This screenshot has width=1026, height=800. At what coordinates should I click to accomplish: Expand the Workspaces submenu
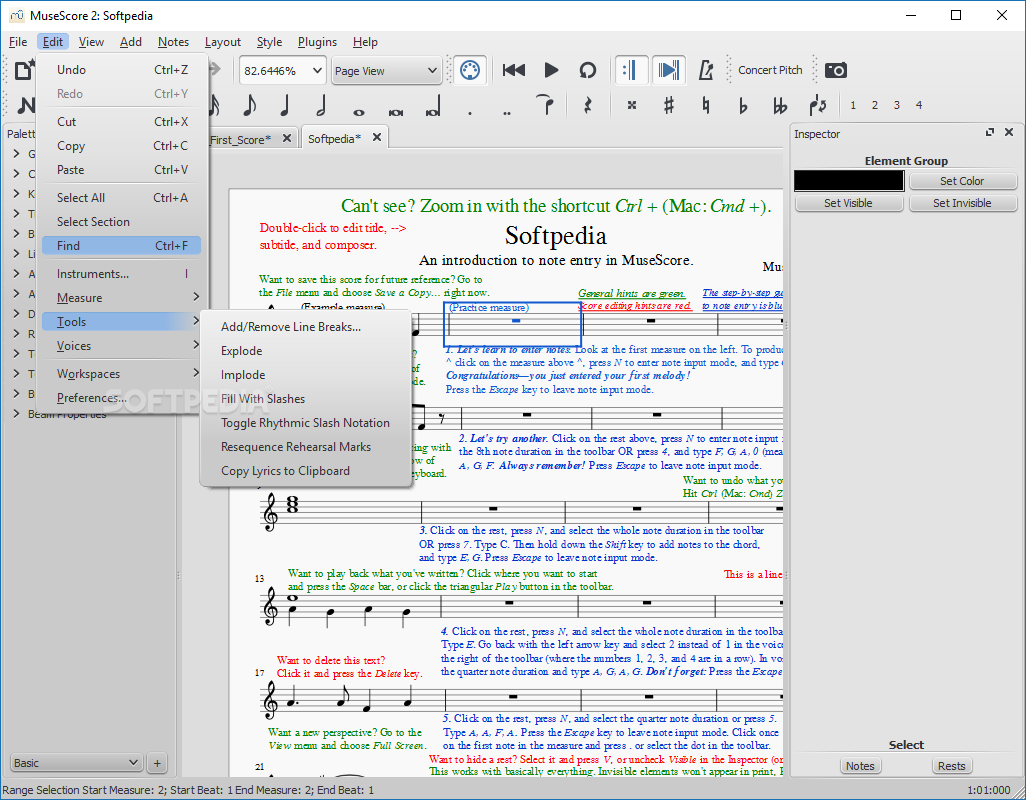(x=121, y=374)
